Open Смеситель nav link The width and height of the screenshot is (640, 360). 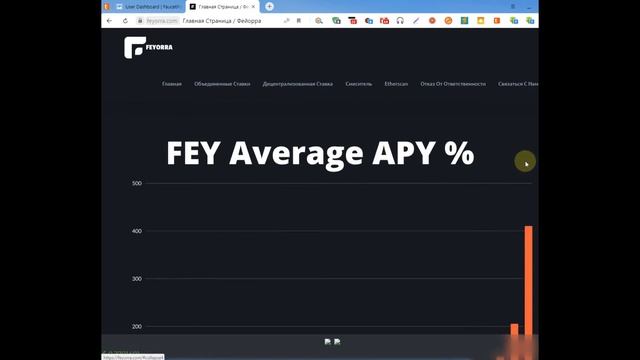click(x=358, y=84)
